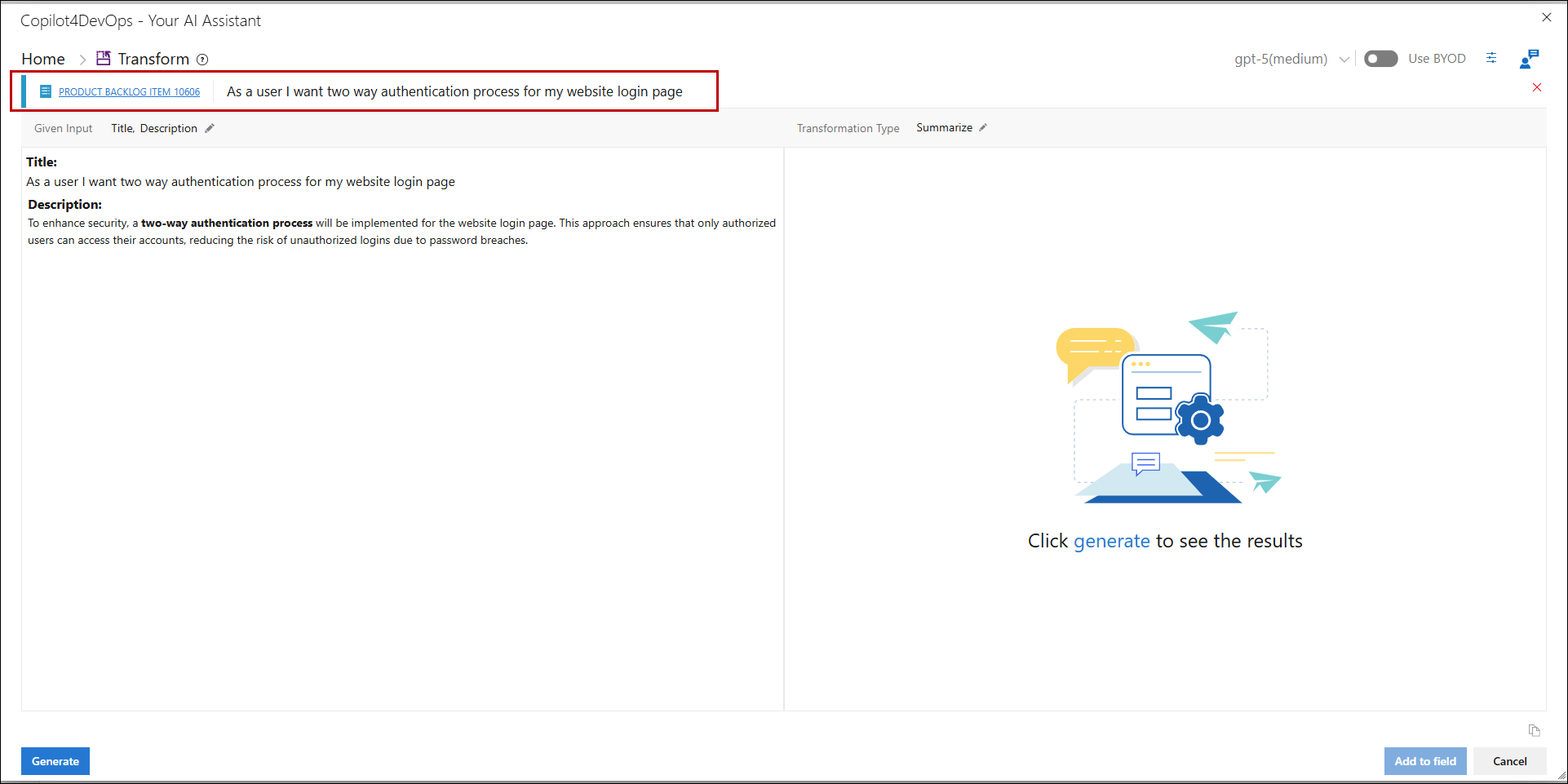Viewport: 1568px width, 784px height.
Task: Toggle the Use BYOD switch
Action: (1380, 59)
